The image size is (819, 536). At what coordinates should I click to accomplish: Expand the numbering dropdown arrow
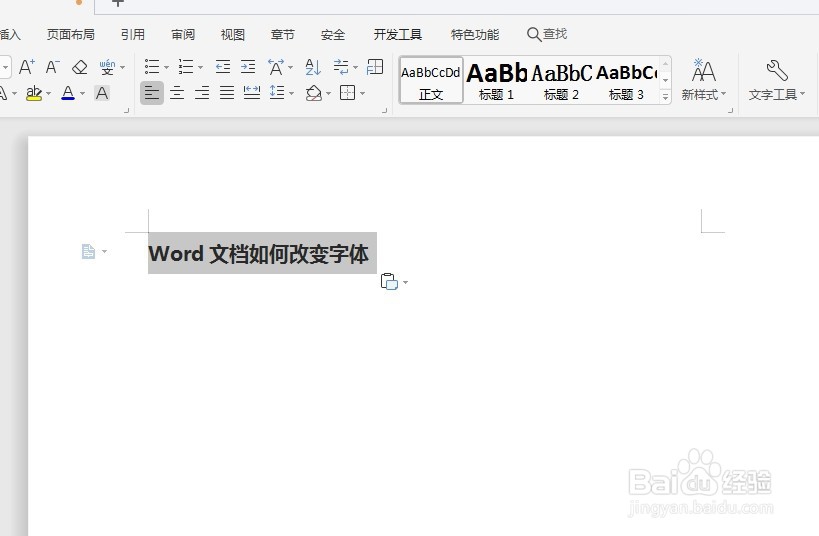pos(201,67)
